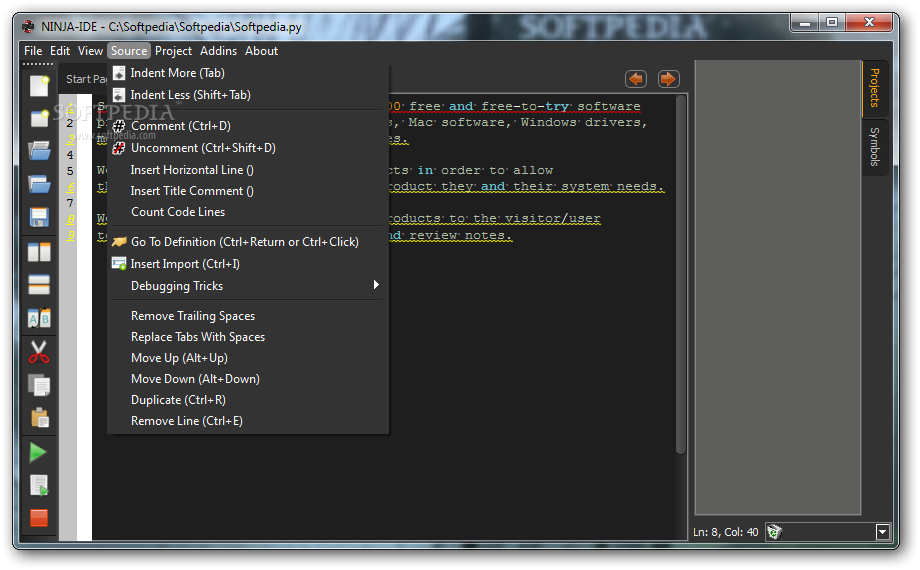Close the open Source menu
The width and height of the screenshot is (920, 570).
[129, 51]
